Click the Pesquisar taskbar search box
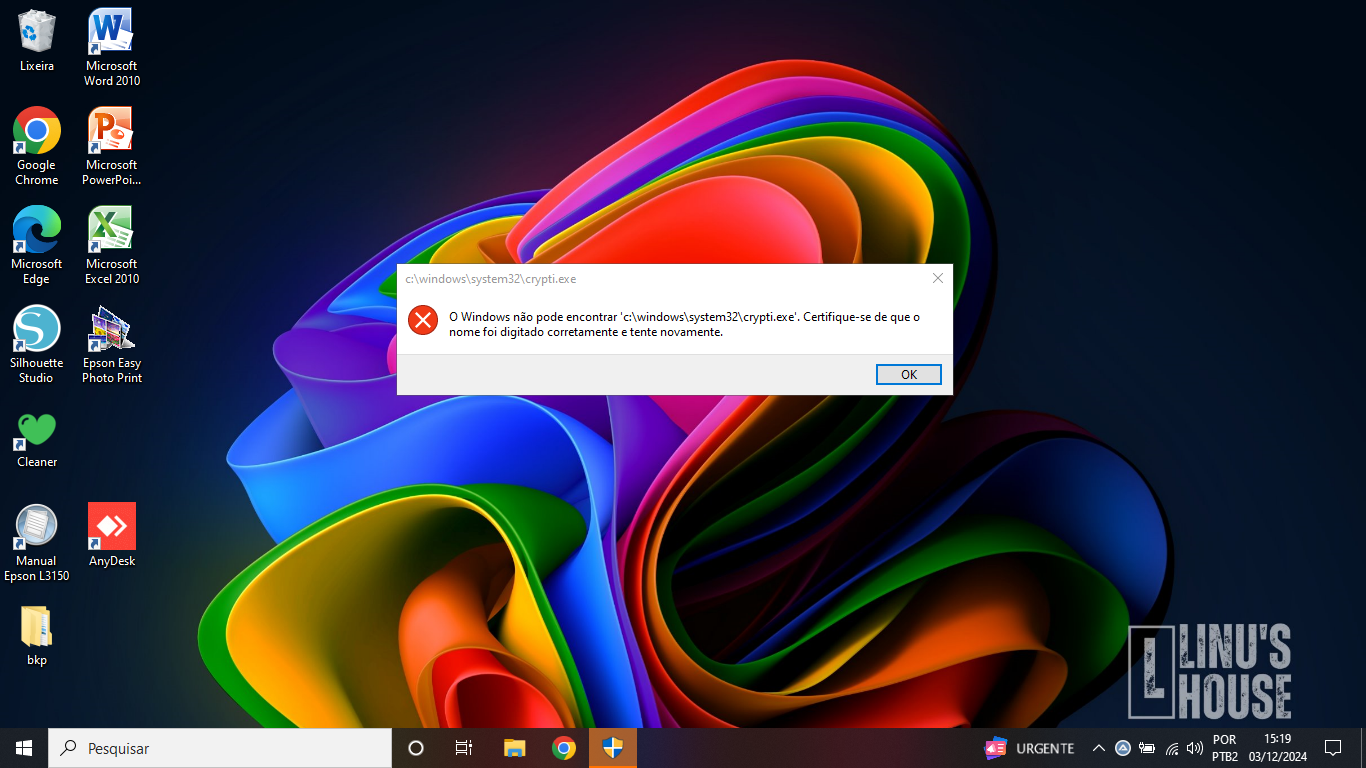The width and height of the screenshot is (1366, 768). click(220, 748)
